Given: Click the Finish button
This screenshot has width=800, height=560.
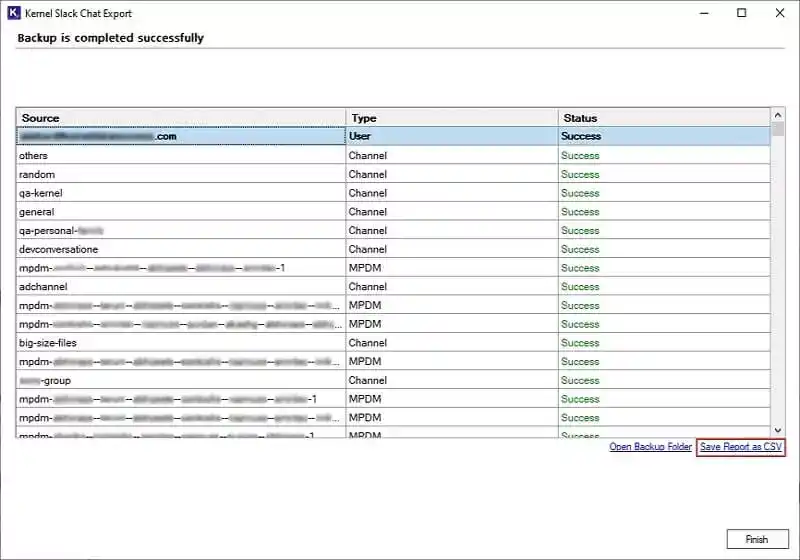Looking at the screenshot, I should (757, 539).
